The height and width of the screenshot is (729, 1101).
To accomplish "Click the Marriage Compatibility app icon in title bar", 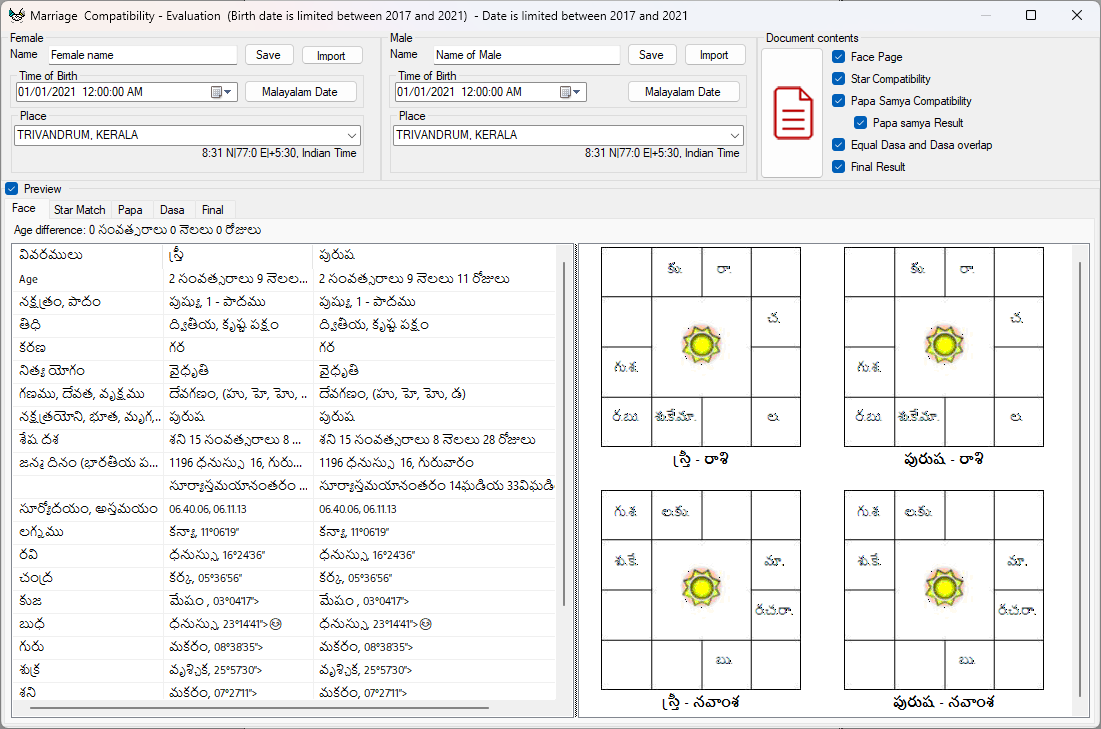I will pos(17,15).
